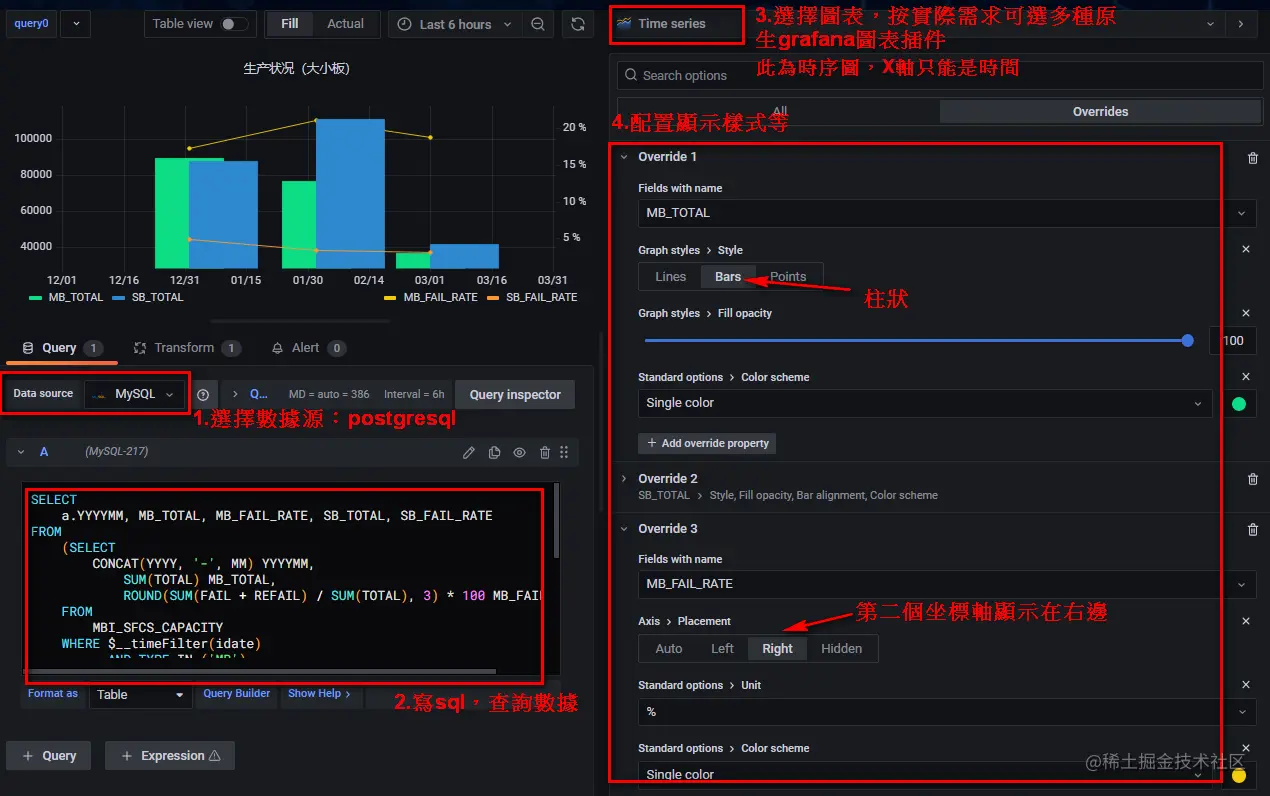Set graph style to Points
This screenshot has width=1270, height=796.
tap(788, 277)
